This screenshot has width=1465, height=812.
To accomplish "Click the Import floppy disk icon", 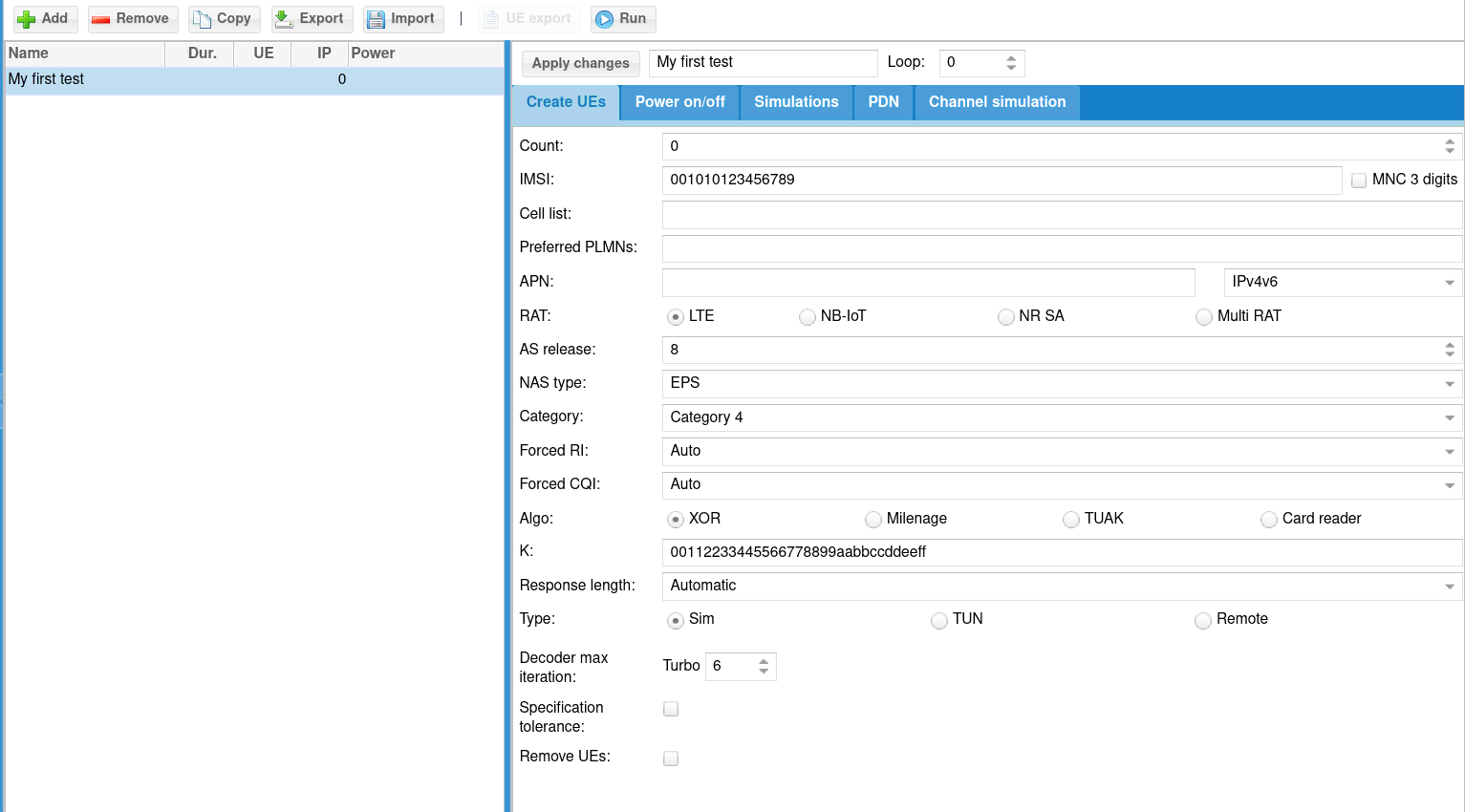I will [x=376, y=19].
